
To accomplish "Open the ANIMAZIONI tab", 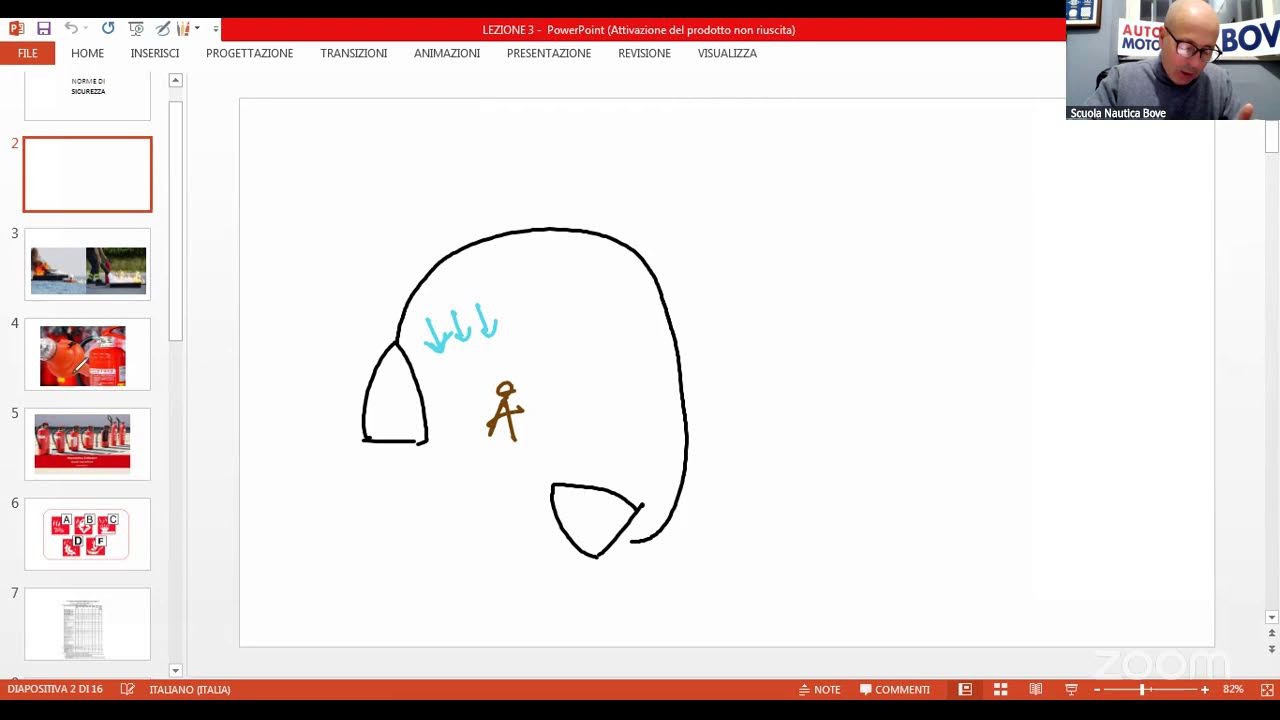I will [x=447, y=53].
